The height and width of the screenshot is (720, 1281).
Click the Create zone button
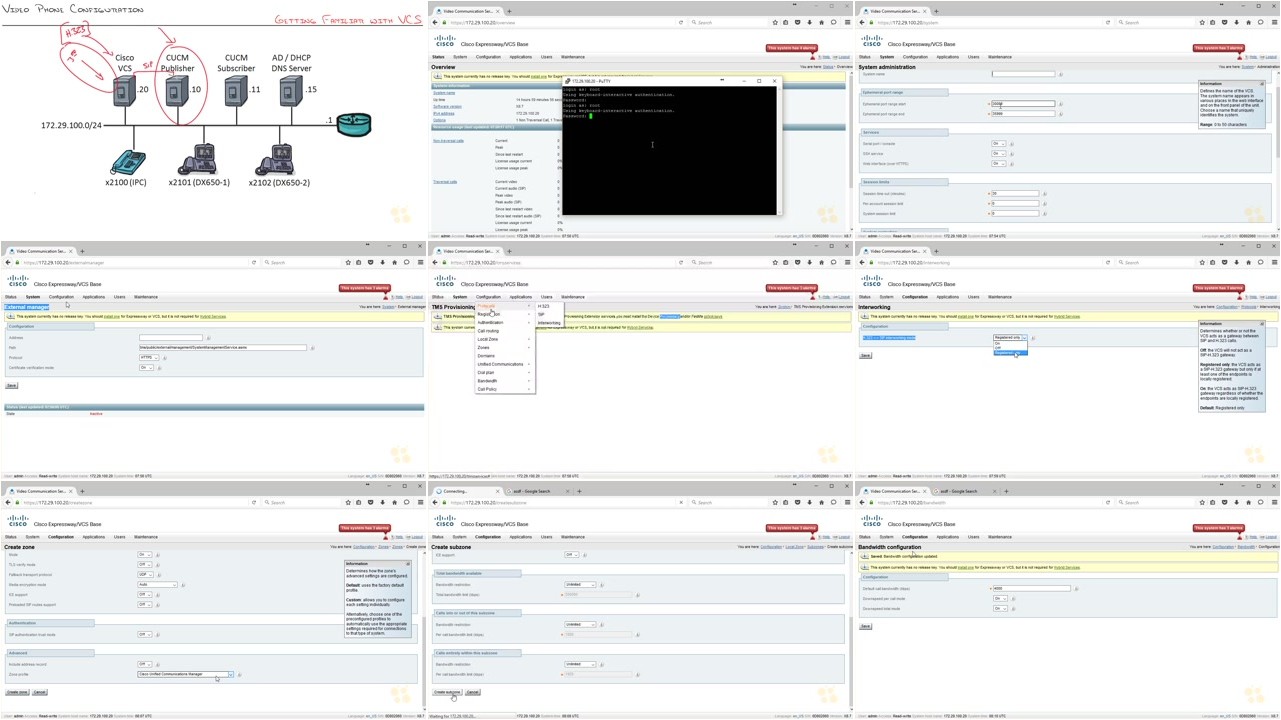click(17, 692)
